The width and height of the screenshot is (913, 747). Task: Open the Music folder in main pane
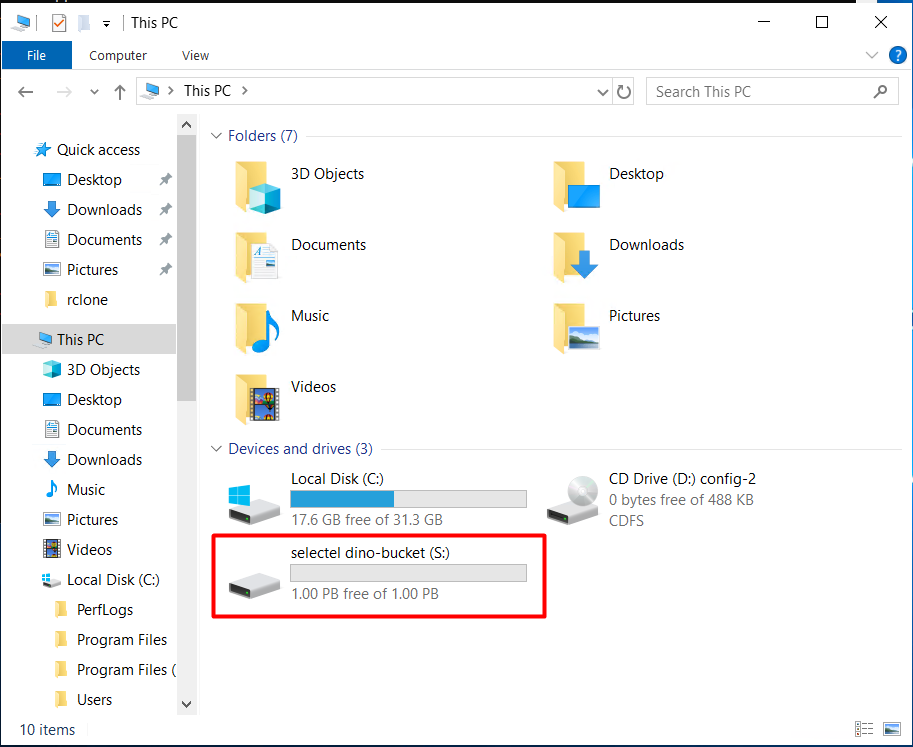(x=258, y=328)
